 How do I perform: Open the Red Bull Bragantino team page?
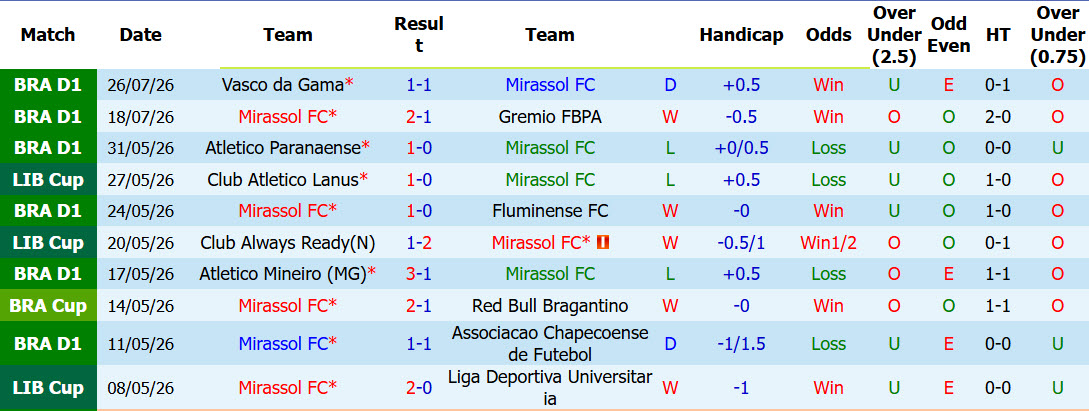pyautogui.click(x=550, y=305)
